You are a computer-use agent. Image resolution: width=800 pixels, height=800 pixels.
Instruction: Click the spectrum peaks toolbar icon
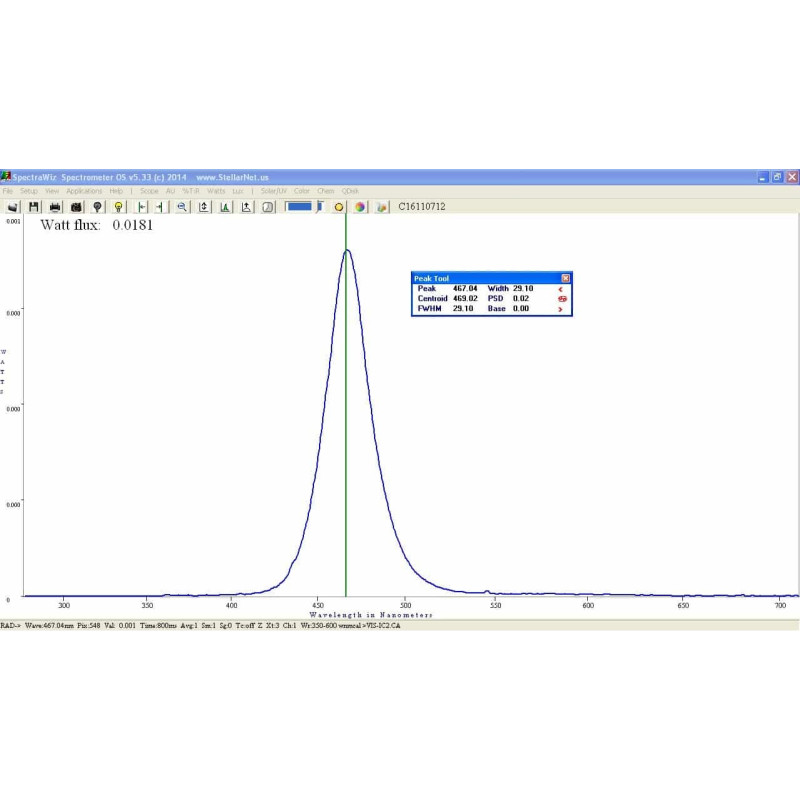(225, 207)
